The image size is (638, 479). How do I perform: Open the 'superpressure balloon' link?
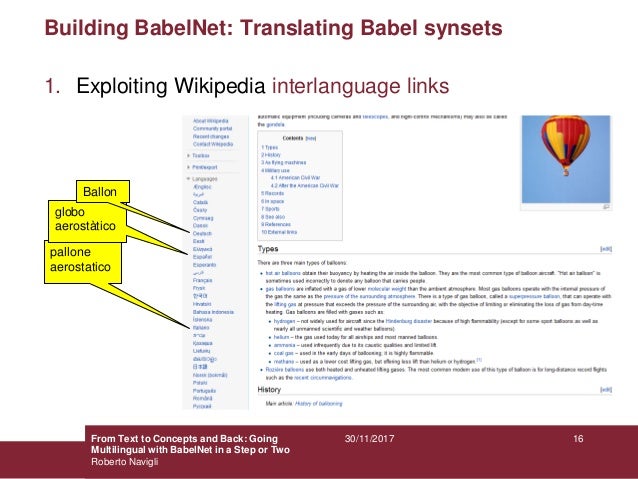pyautogui.click(x=534, y=297)
